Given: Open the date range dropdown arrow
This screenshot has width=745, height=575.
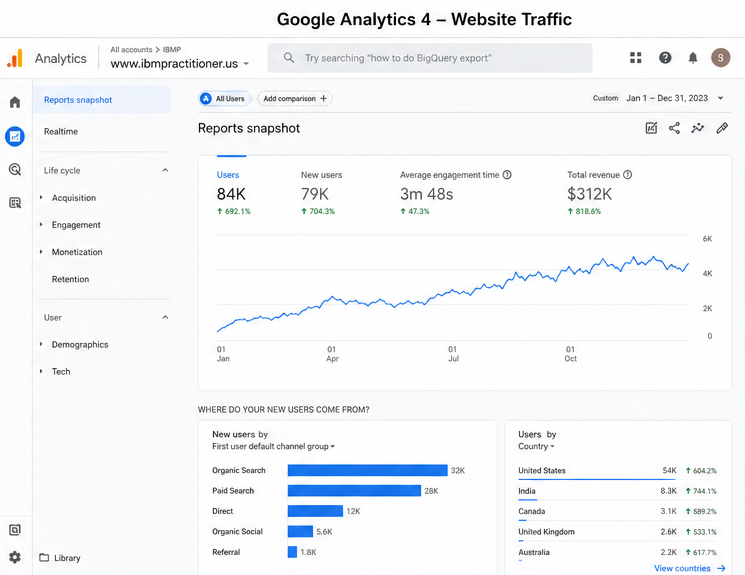Looking at the screenshot, I should tap(720, 98).
